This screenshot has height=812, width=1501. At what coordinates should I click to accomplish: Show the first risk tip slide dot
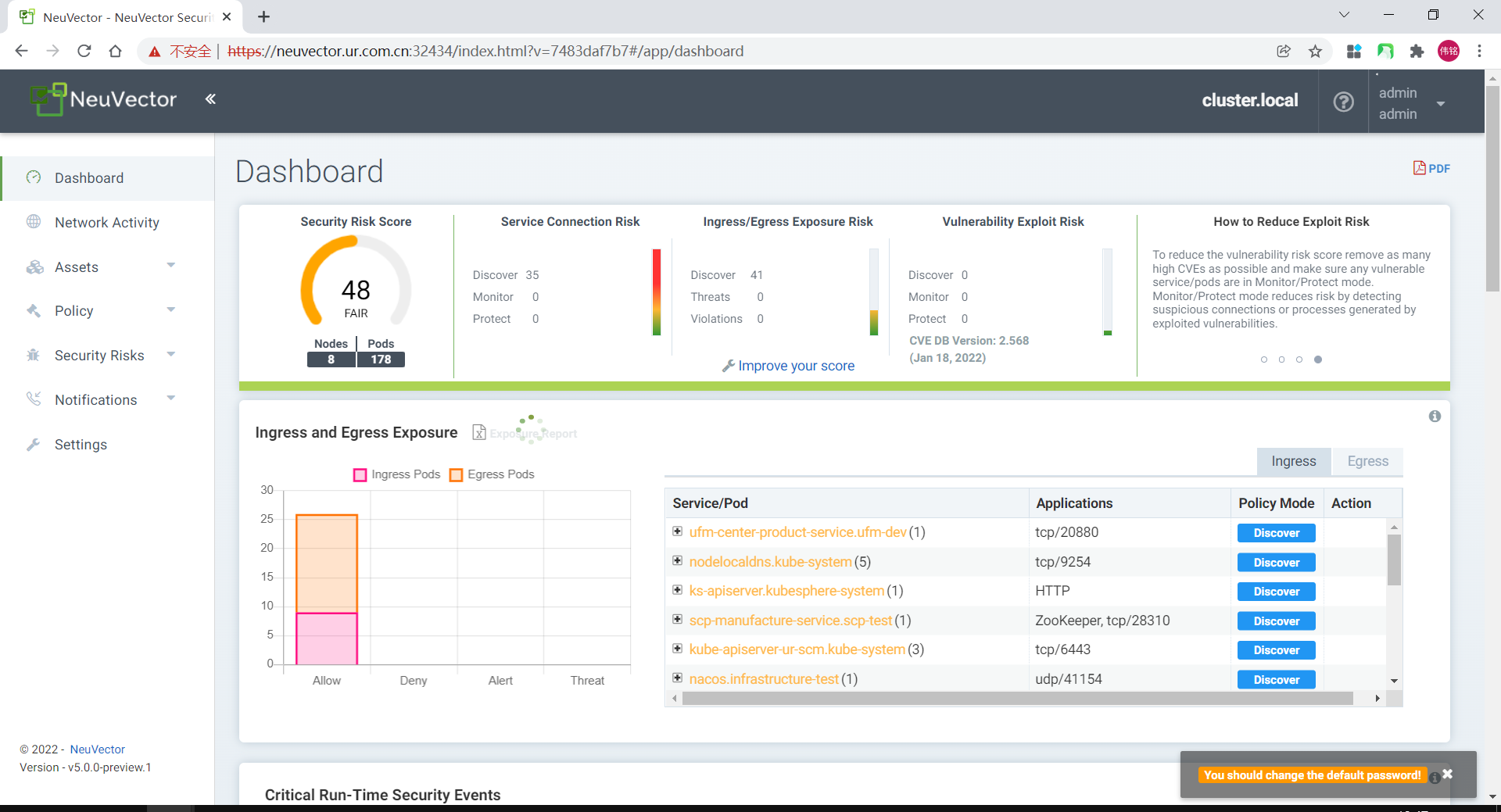click(1264, 359)
